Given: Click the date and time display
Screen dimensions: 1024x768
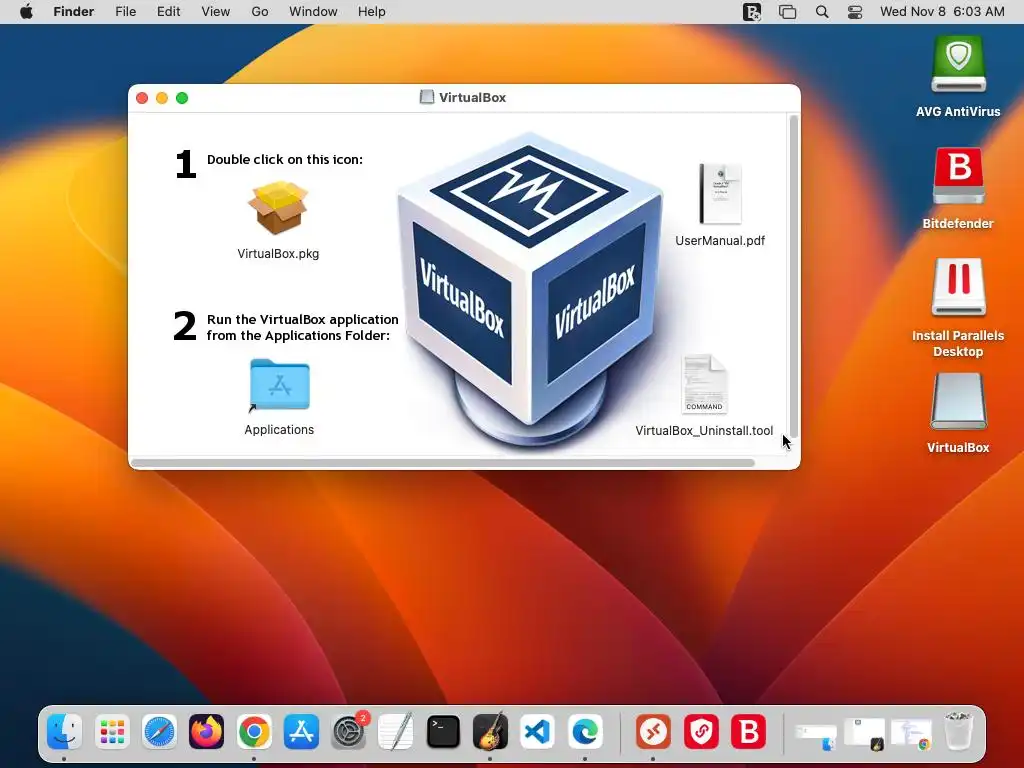Looking at the screenshot, I should [942, 12].
